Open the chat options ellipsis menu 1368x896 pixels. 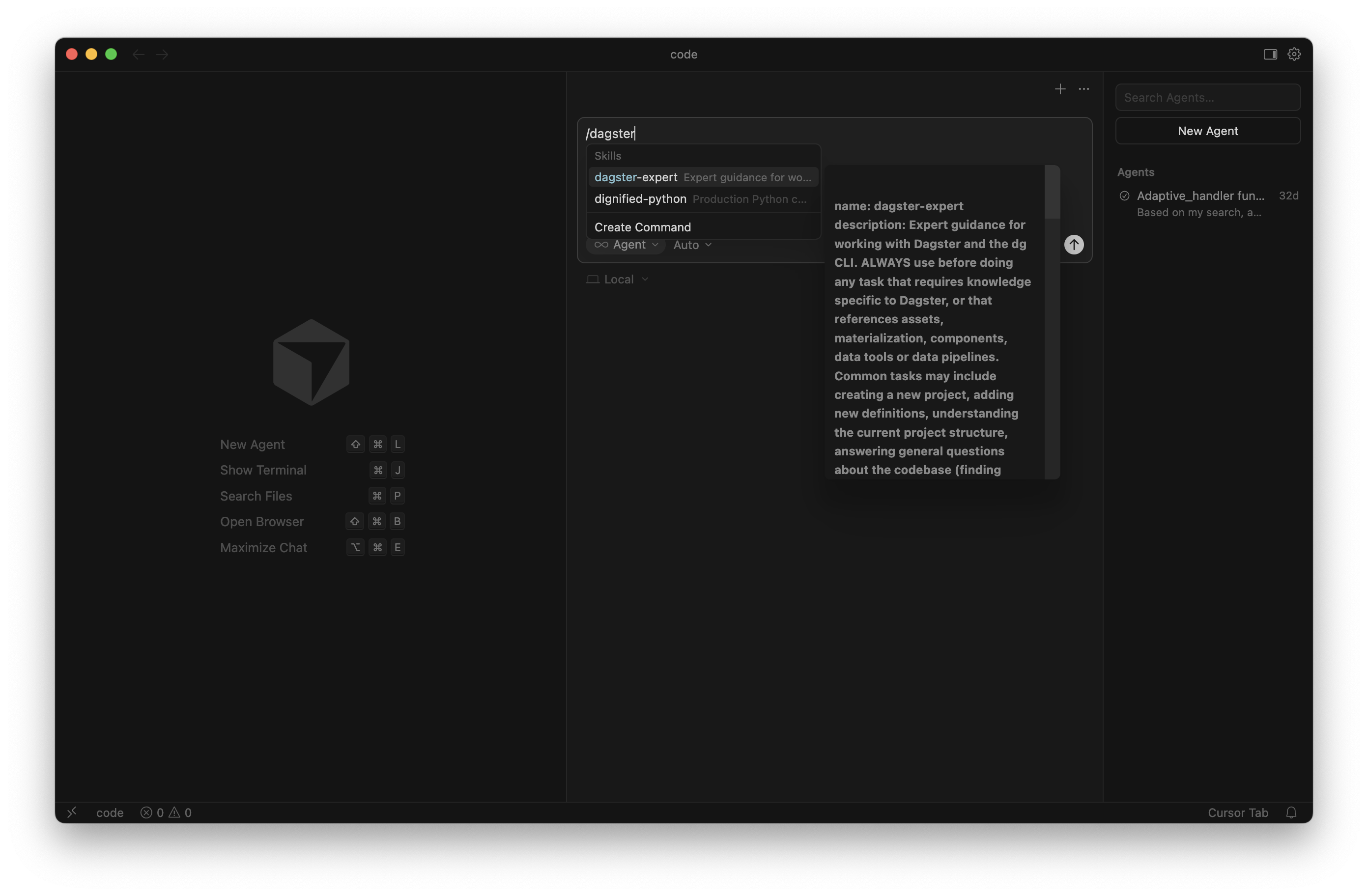pos(1083,89)
